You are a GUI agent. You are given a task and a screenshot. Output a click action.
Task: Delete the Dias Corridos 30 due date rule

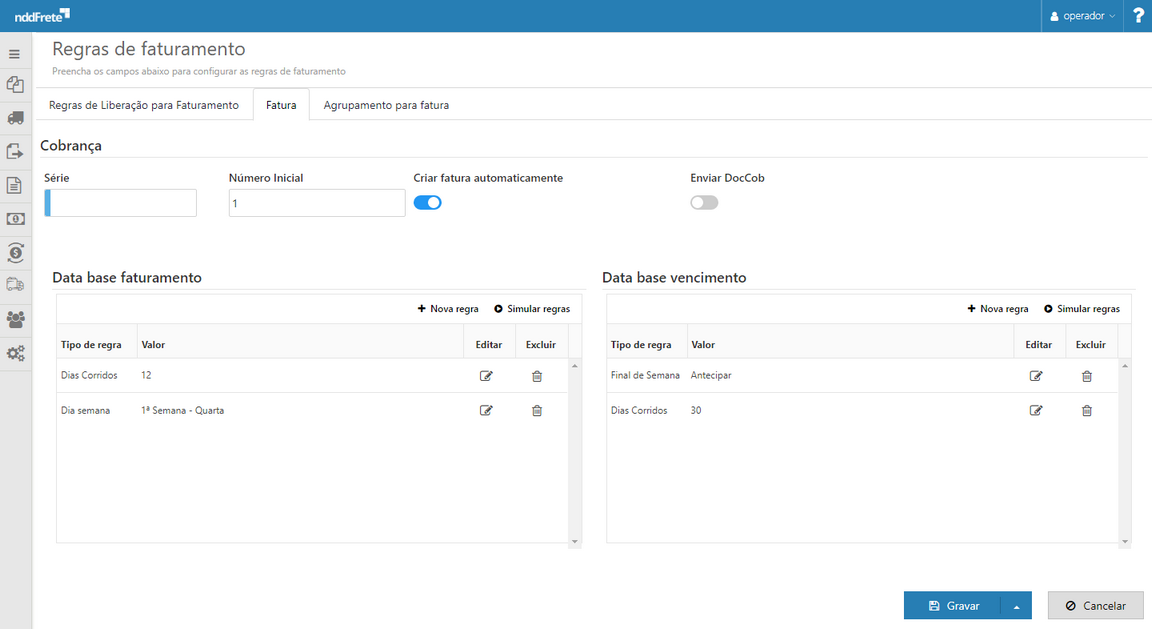pyautogui.click(x=1087, y=411)
